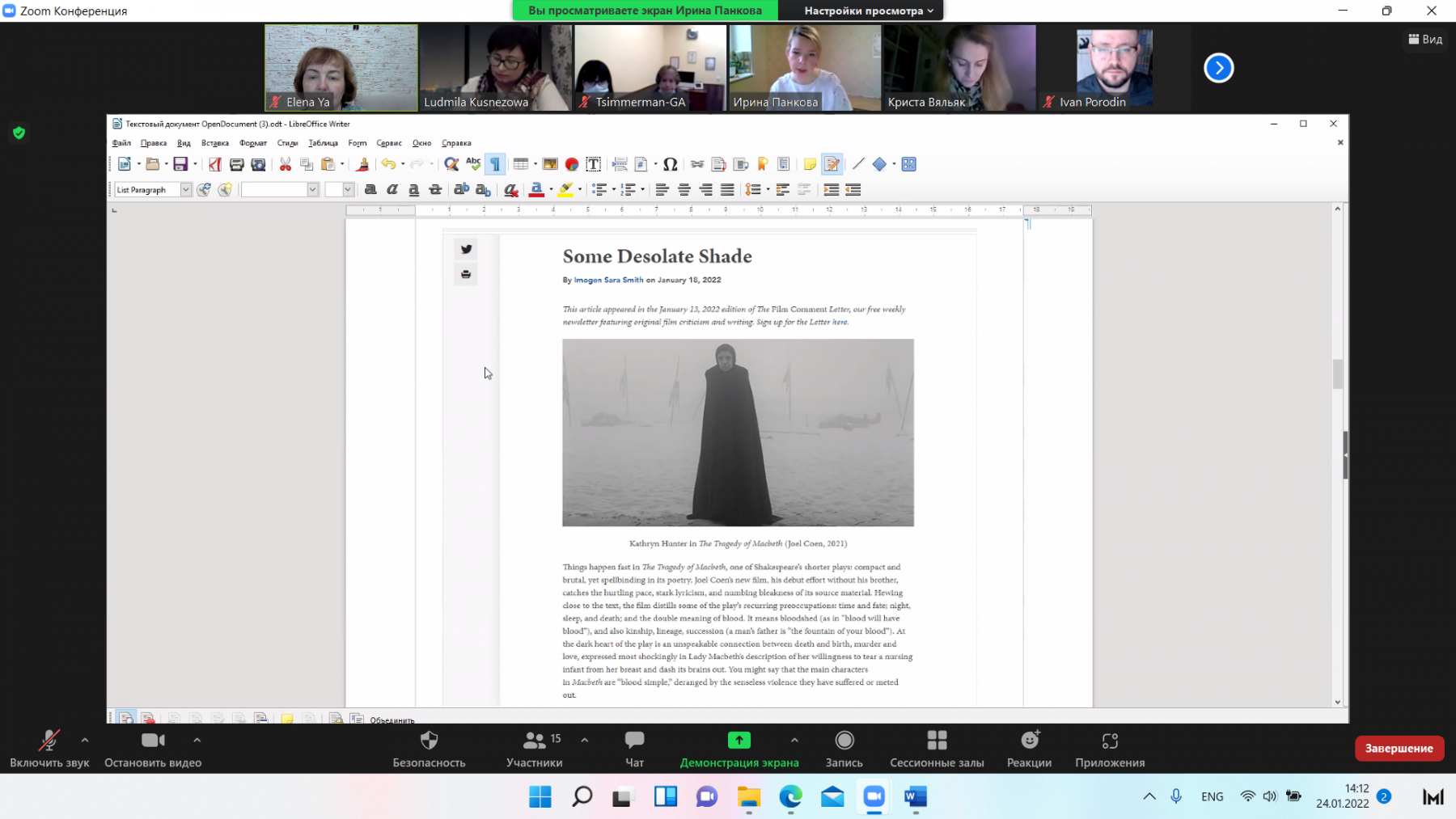The image size is (1456, 819).
Task: Click the Basic Shapes diamond icon
Action: click(x=879, y=164)
